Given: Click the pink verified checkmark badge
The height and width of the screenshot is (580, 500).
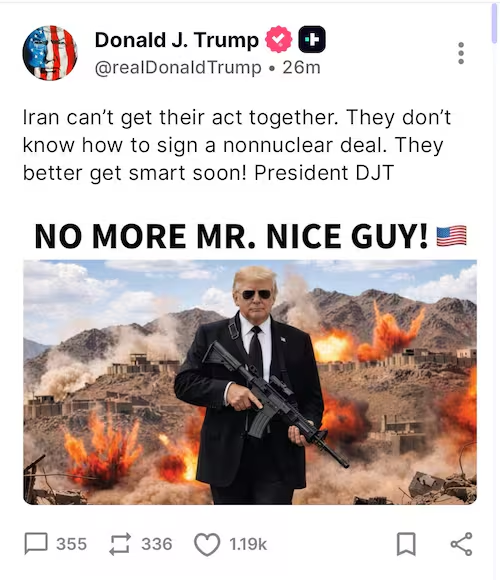Looking at the screenshot, I should click(279, 39).
